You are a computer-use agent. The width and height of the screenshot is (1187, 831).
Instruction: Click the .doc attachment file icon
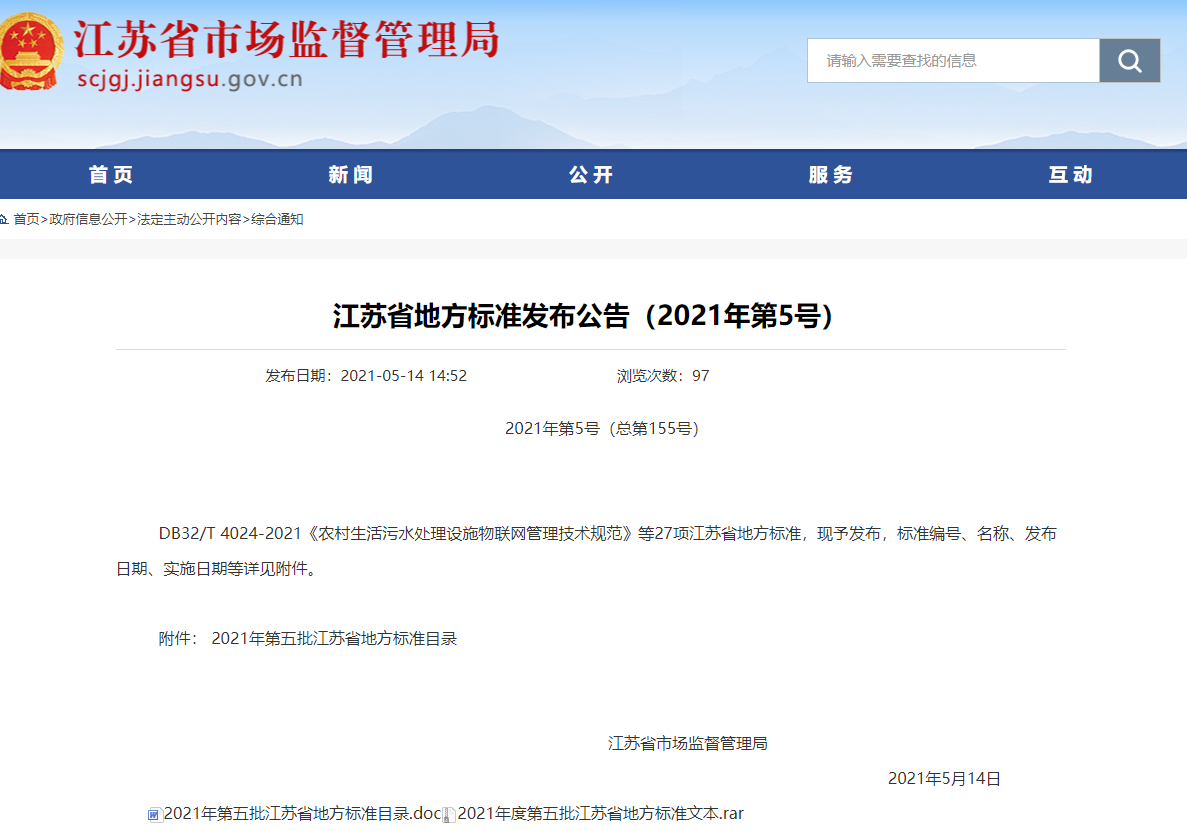click(154, 814)
